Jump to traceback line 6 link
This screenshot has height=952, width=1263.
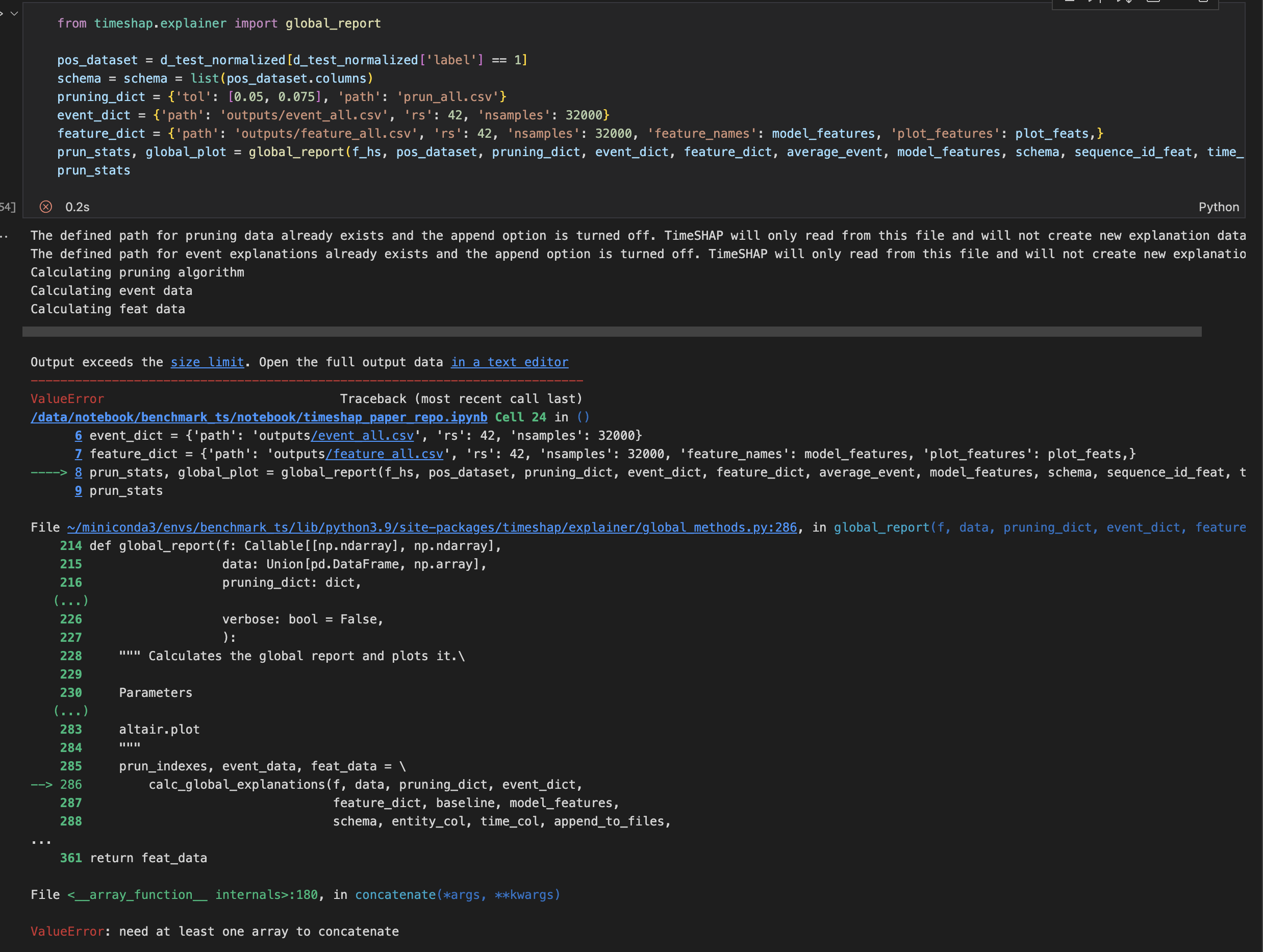click(78, 436)
